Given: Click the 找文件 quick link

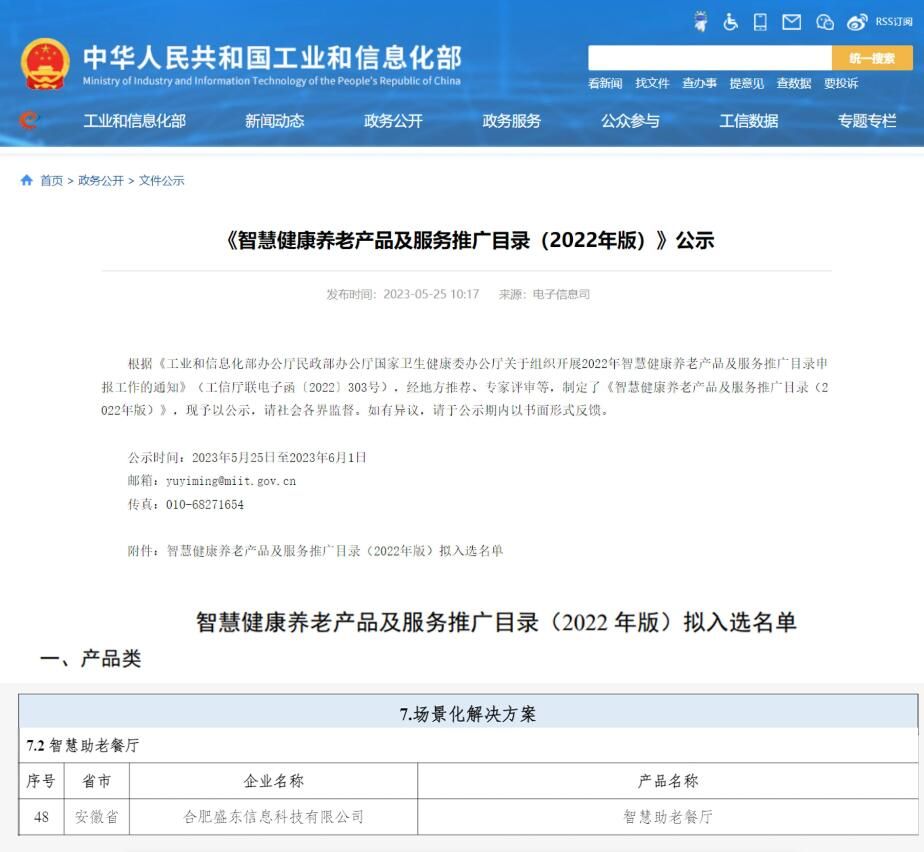Looking at the screenshot, I should coord(652,83).
